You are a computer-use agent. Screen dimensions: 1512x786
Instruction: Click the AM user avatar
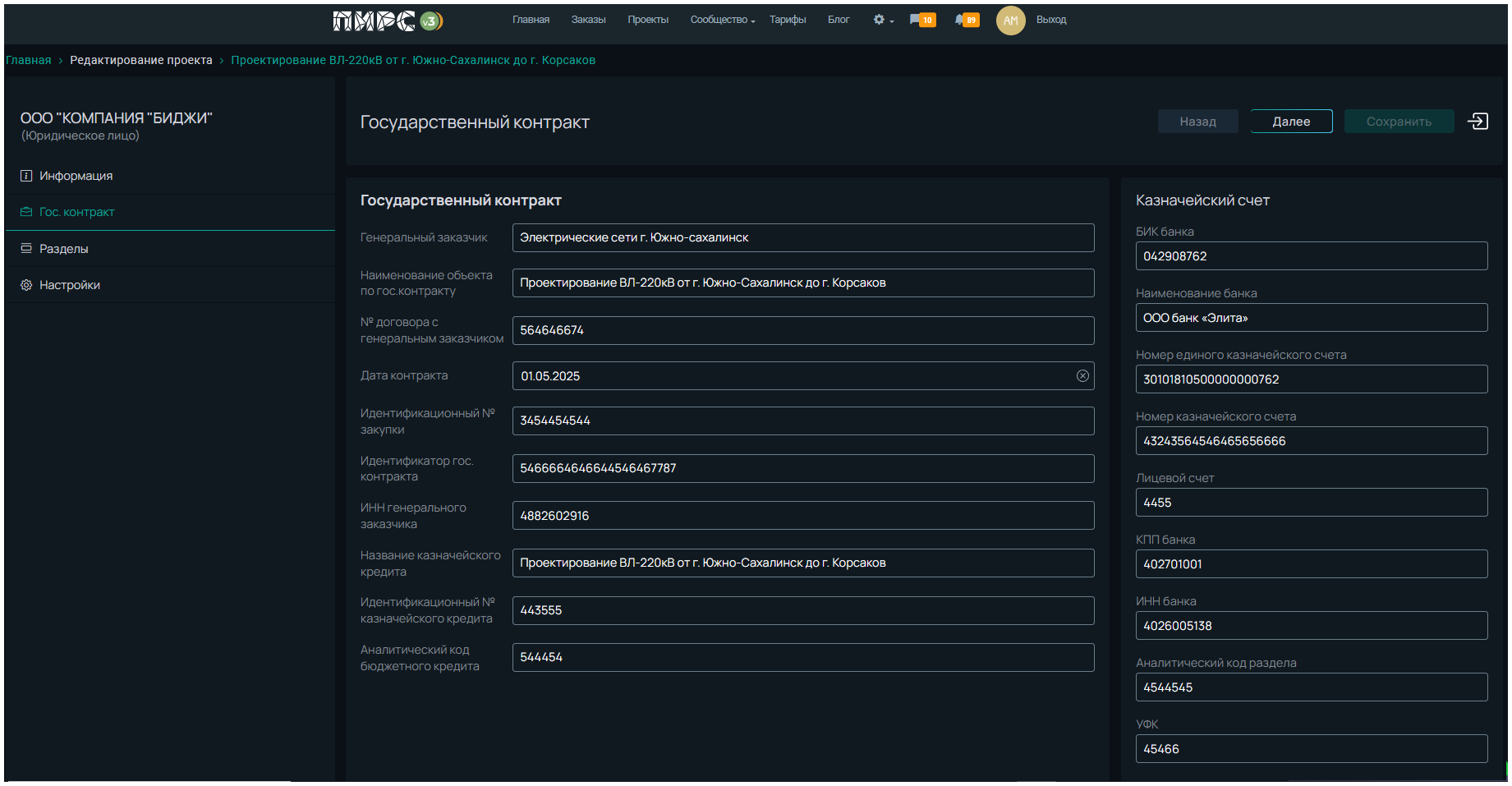tap(1010, 21)
